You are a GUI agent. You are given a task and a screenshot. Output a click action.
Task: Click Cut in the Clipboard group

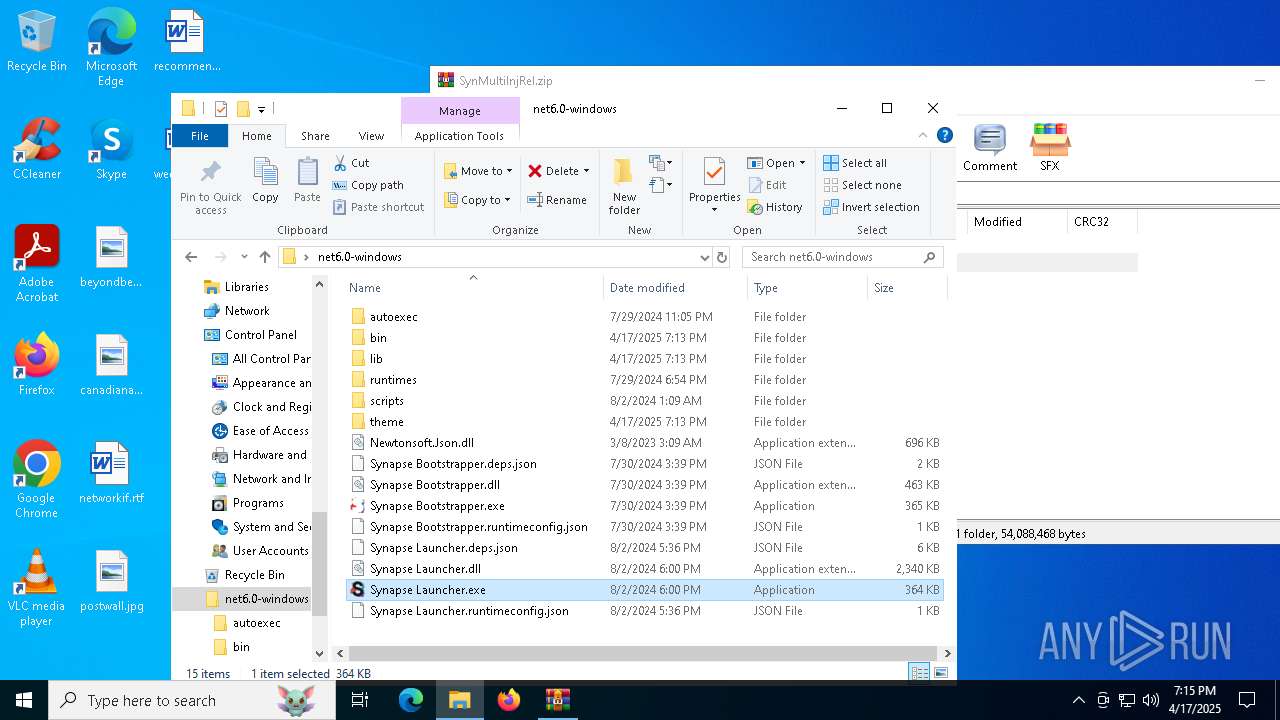351,163
